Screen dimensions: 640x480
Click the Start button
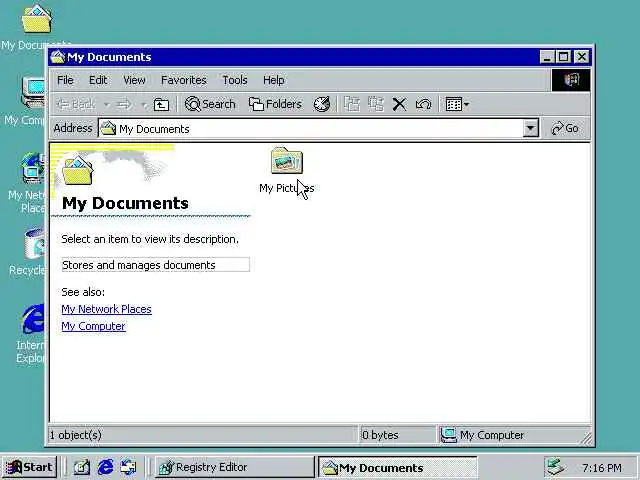tap(29, 467)
